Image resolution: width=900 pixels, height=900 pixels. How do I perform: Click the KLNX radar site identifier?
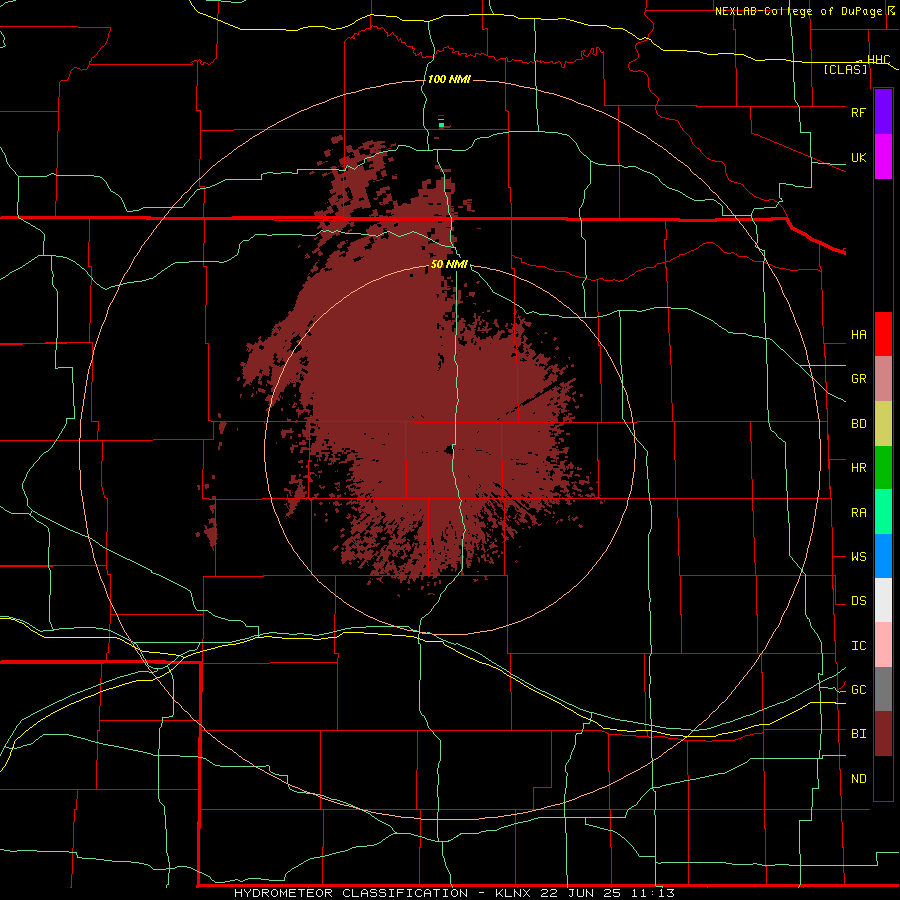[x=513, y=893]
